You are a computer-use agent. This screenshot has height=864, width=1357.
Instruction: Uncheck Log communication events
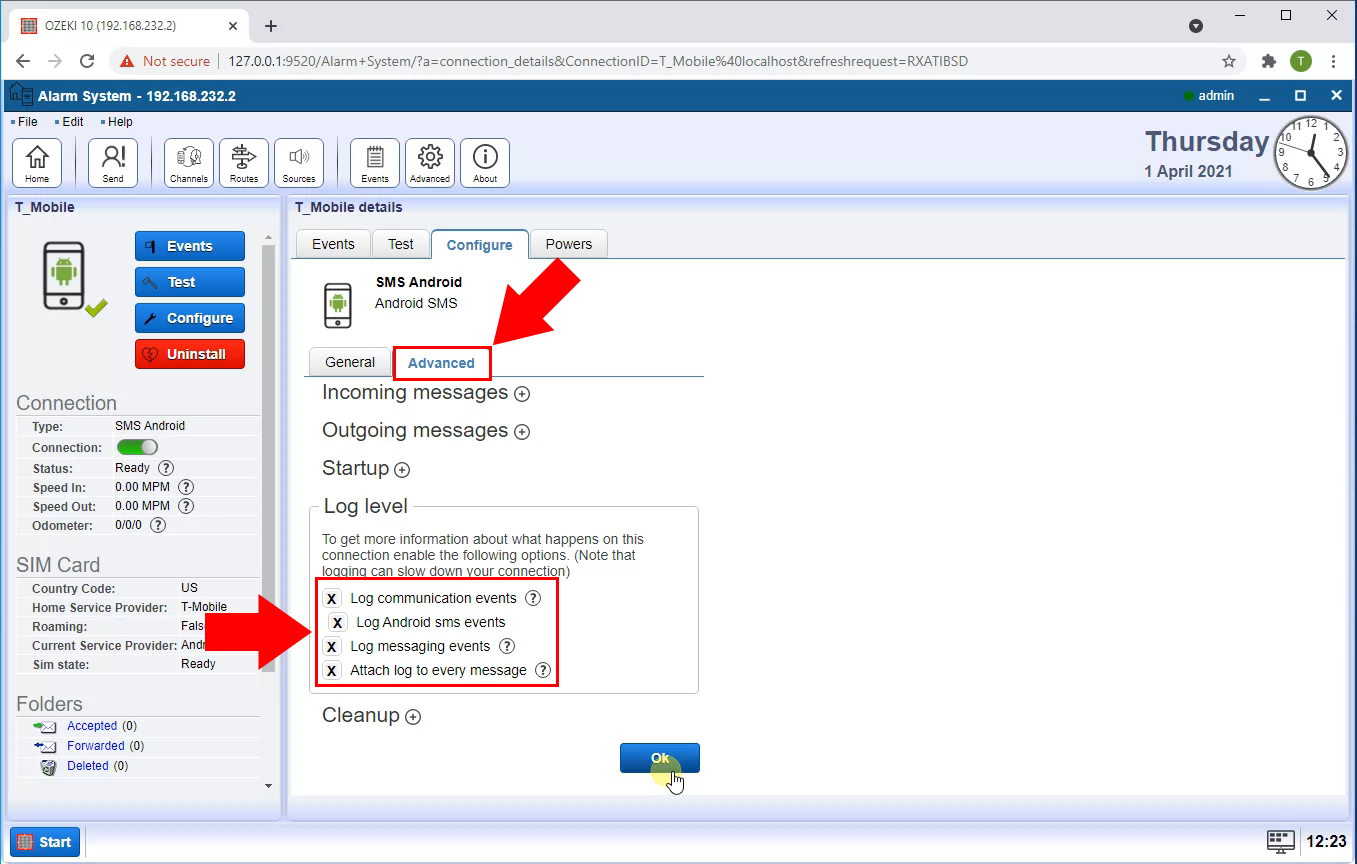(332, 598)
